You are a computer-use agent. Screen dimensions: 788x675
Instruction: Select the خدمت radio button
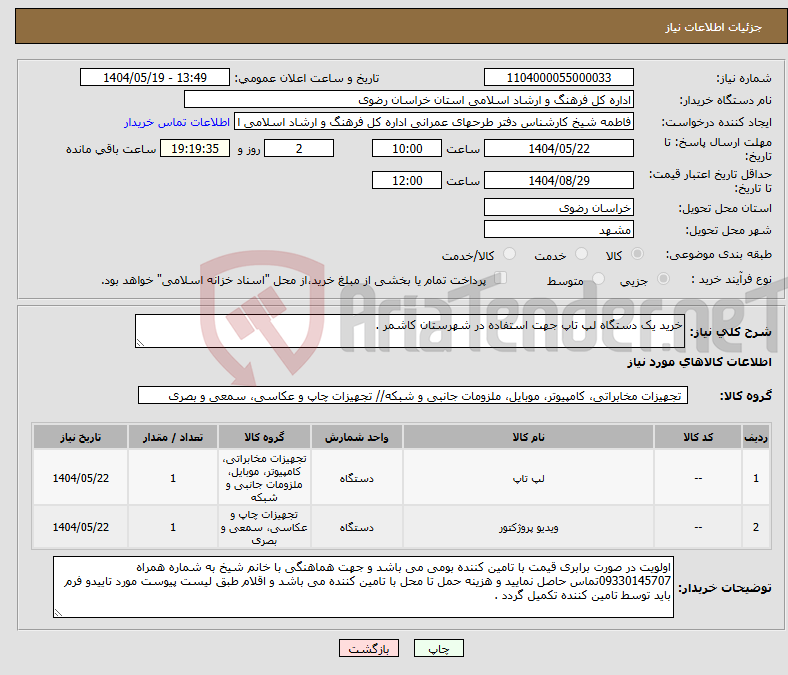[581, 254]
